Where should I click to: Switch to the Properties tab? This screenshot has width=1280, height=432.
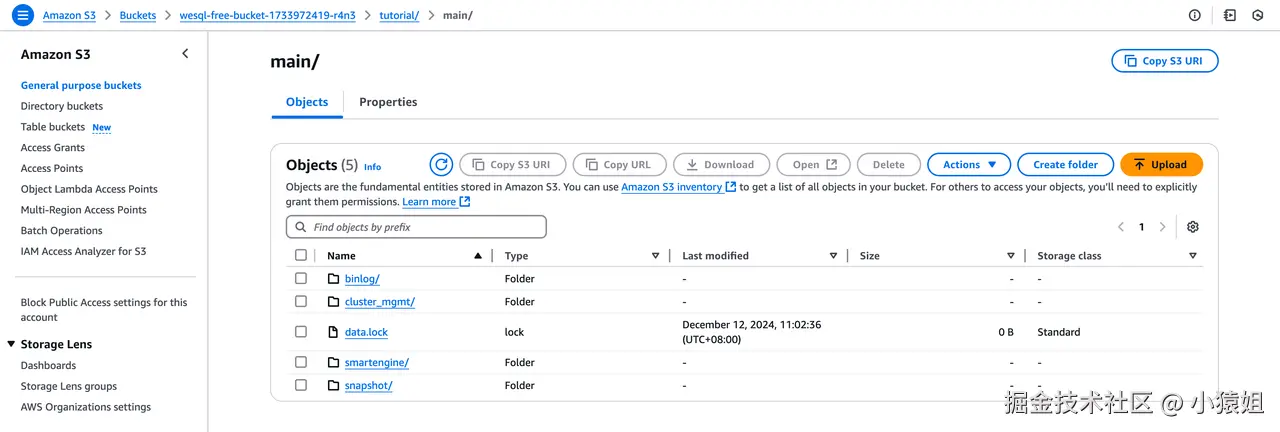tap(388, 102)
